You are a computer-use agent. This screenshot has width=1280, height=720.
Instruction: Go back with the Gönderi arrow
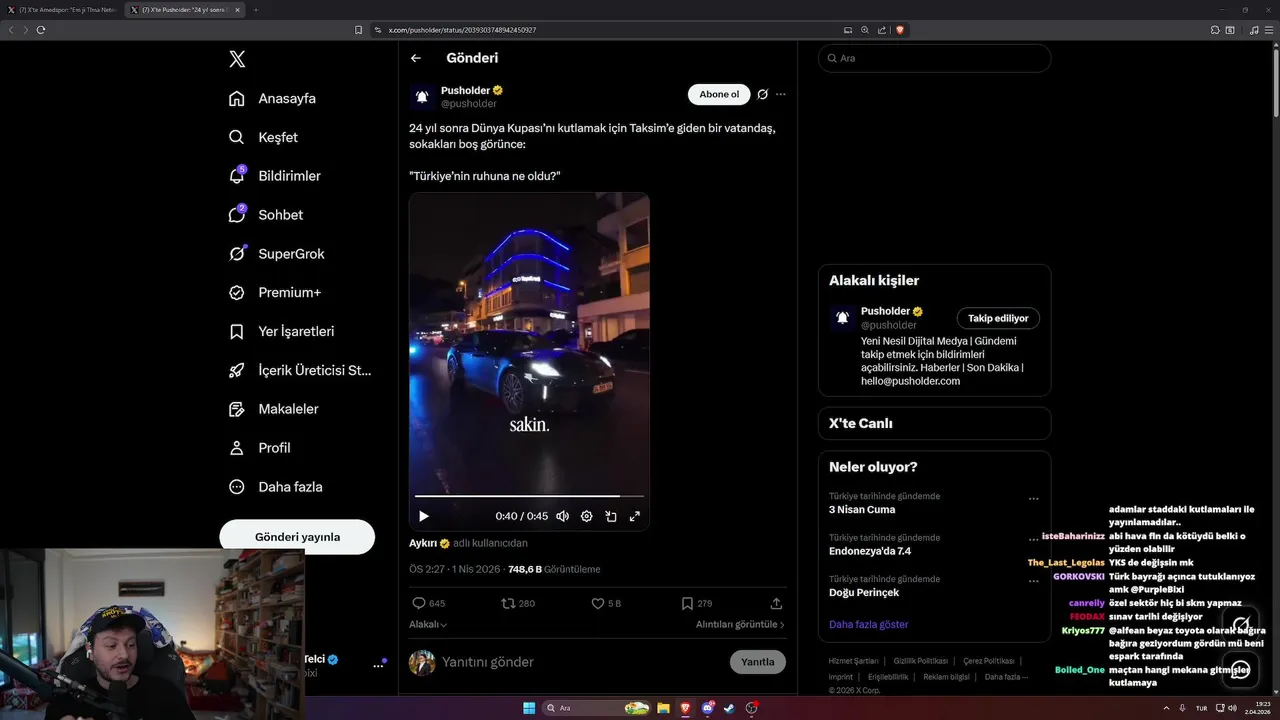pyautogui.click(x=416, y=58)
